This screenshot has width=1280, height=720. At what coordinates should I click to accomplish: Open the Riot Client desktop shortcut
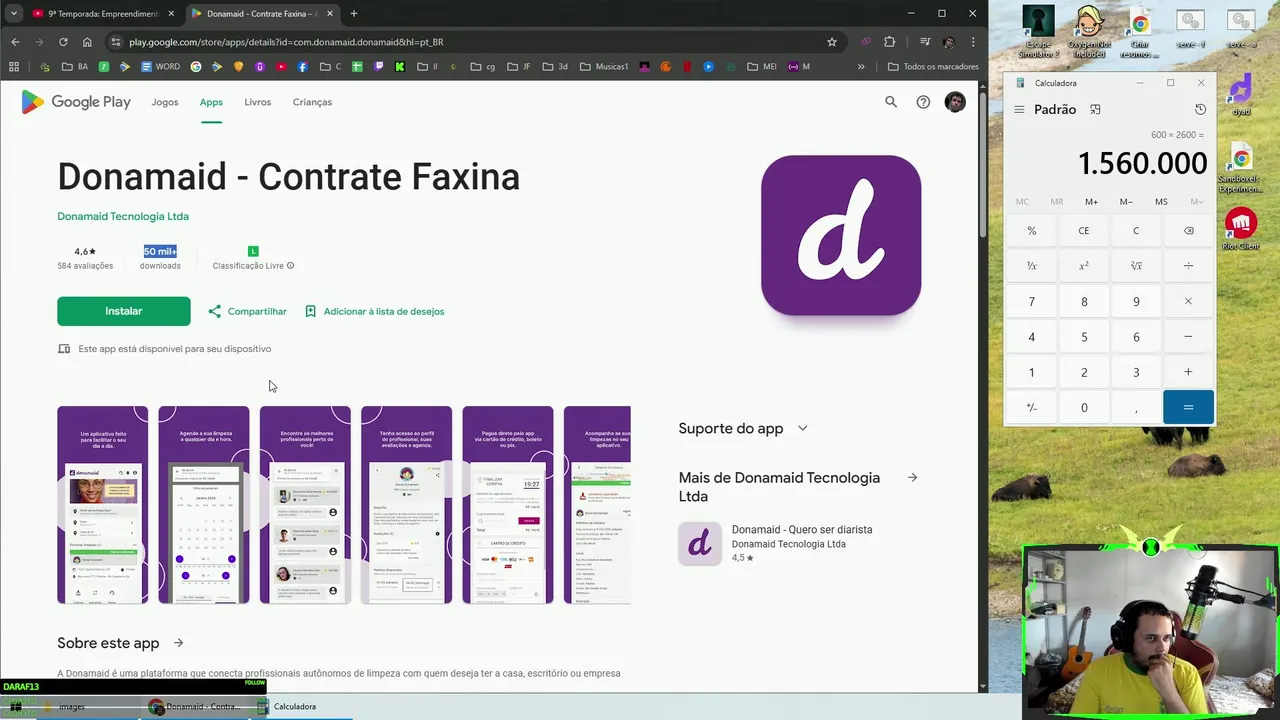click(1241, 229)
